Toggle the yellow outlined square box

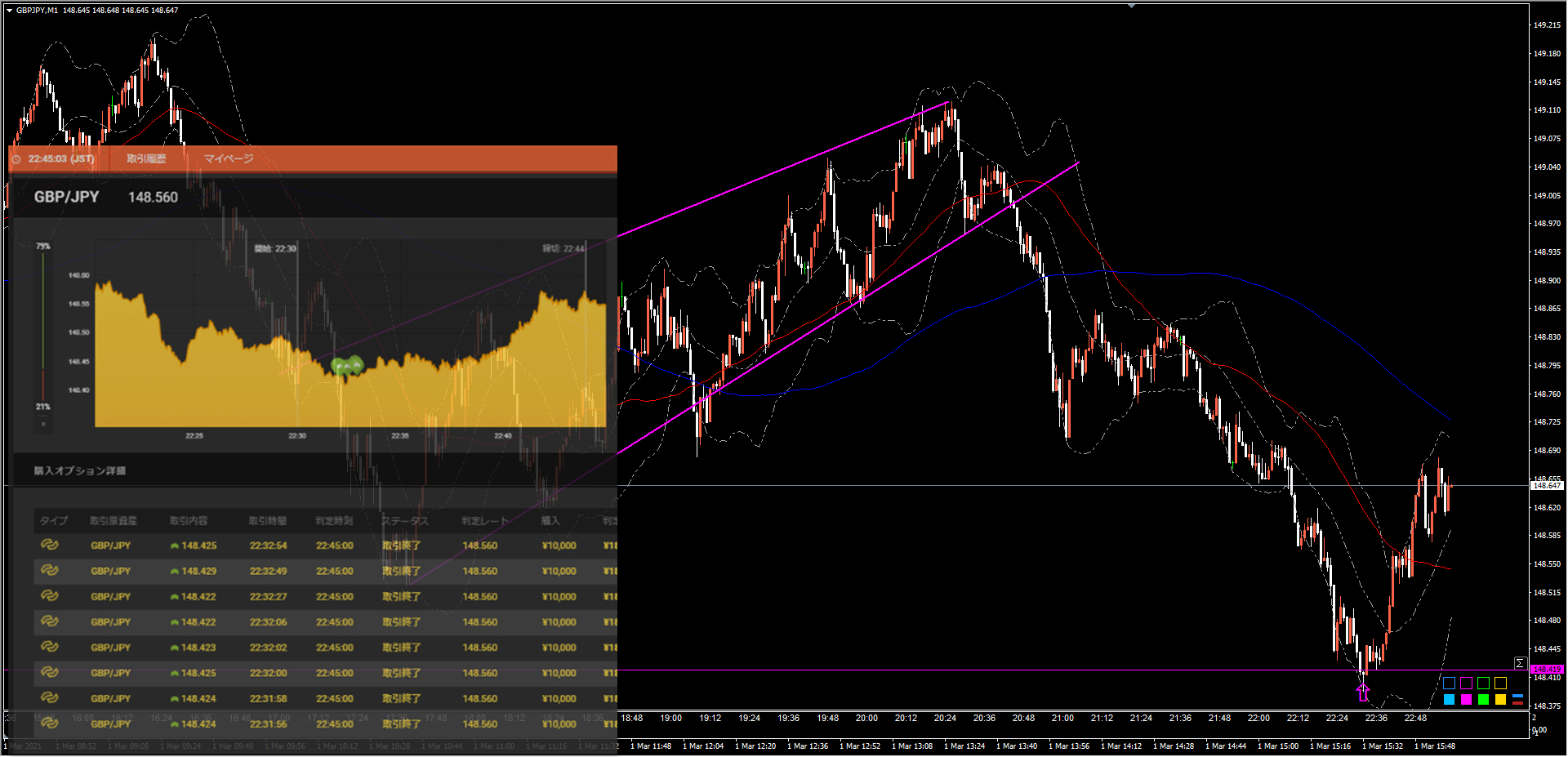point(1500,684)
